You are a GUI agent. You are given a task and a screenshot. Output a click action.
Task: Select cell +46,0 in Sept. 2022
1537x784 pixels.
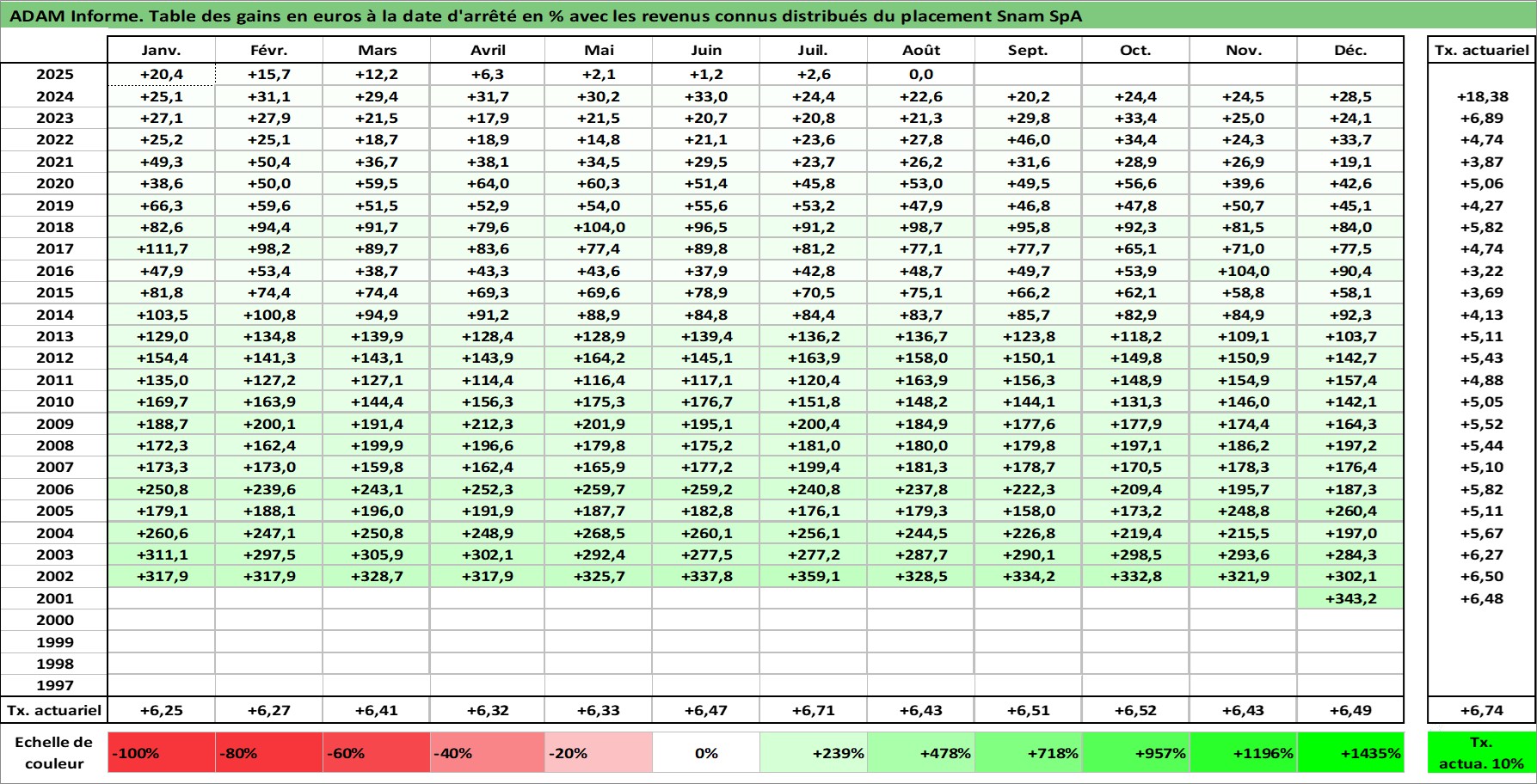1028,140
